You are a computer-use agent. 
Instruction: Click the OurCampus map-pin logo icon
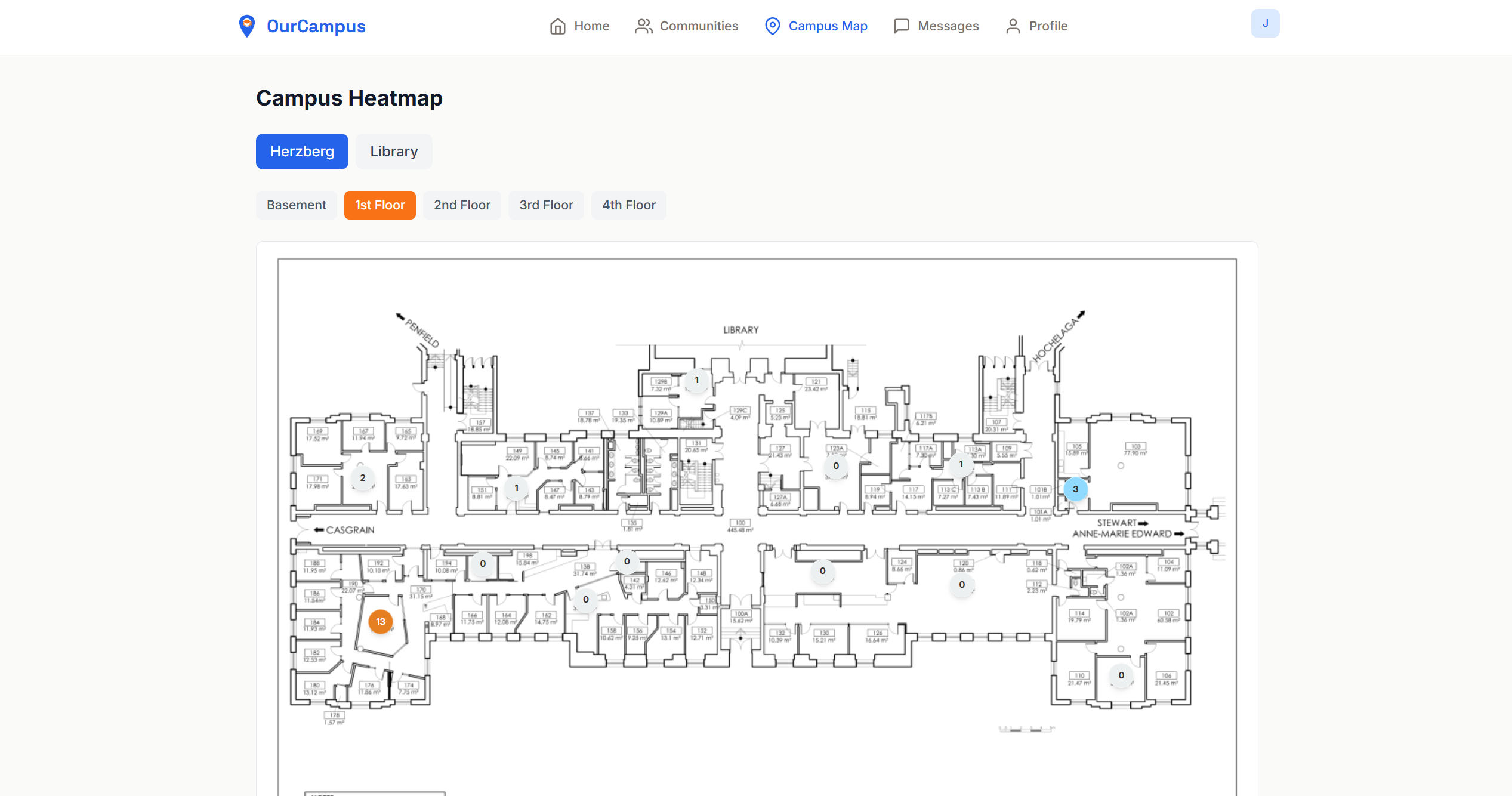[x=246, y=26]
